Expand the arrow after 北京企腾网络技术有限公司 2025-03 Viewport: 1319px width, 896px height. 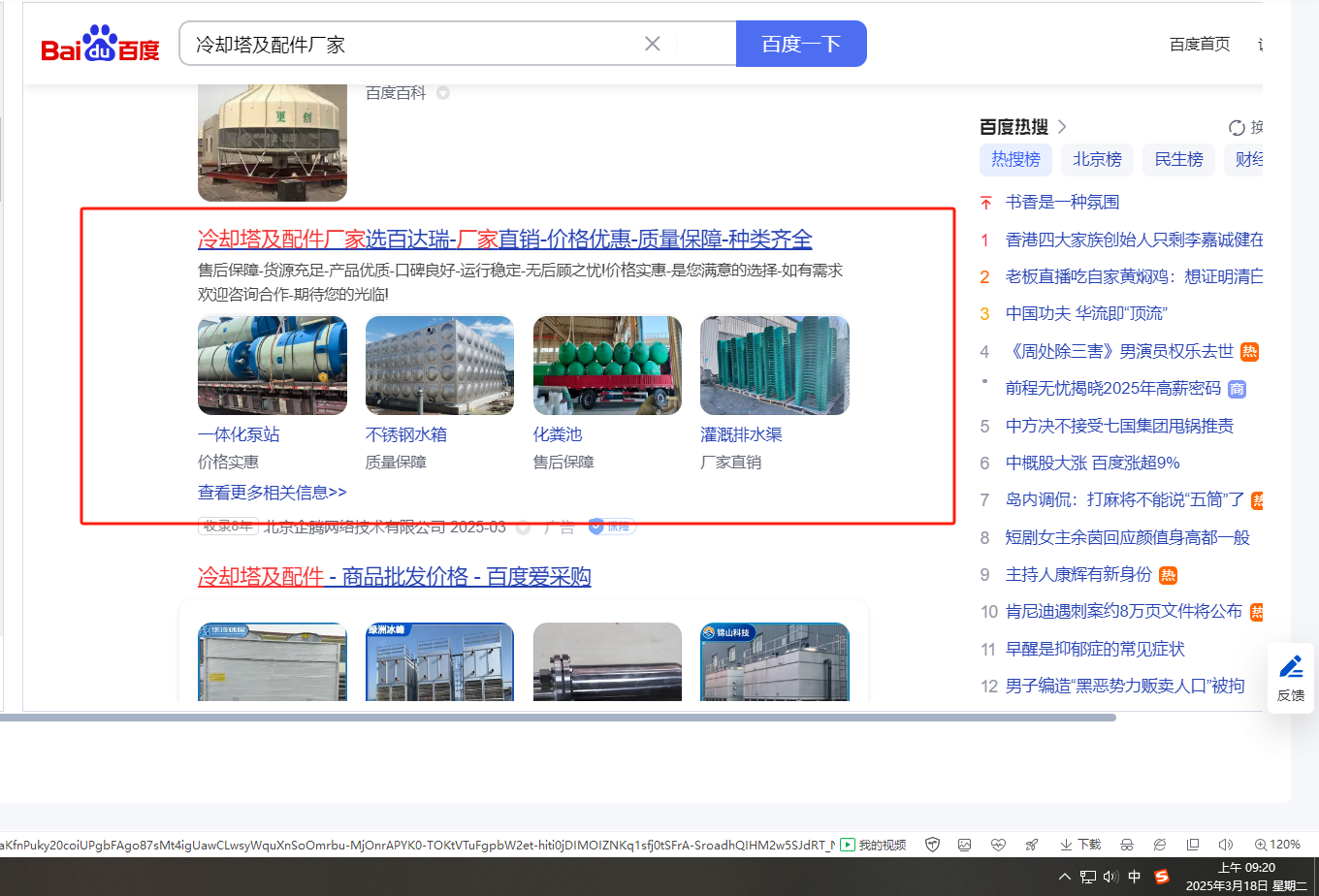(524, 528)
